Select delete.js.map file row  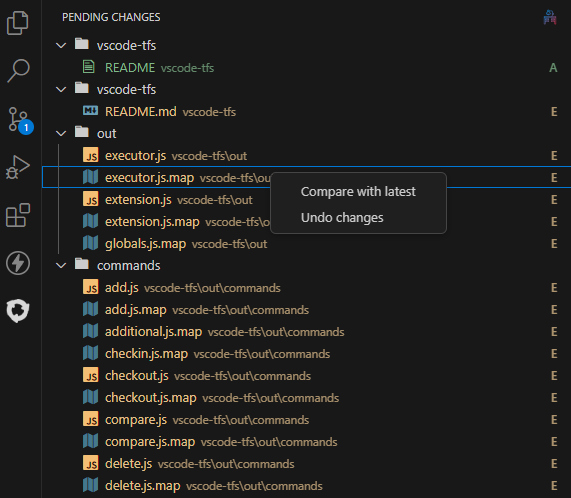307,486
